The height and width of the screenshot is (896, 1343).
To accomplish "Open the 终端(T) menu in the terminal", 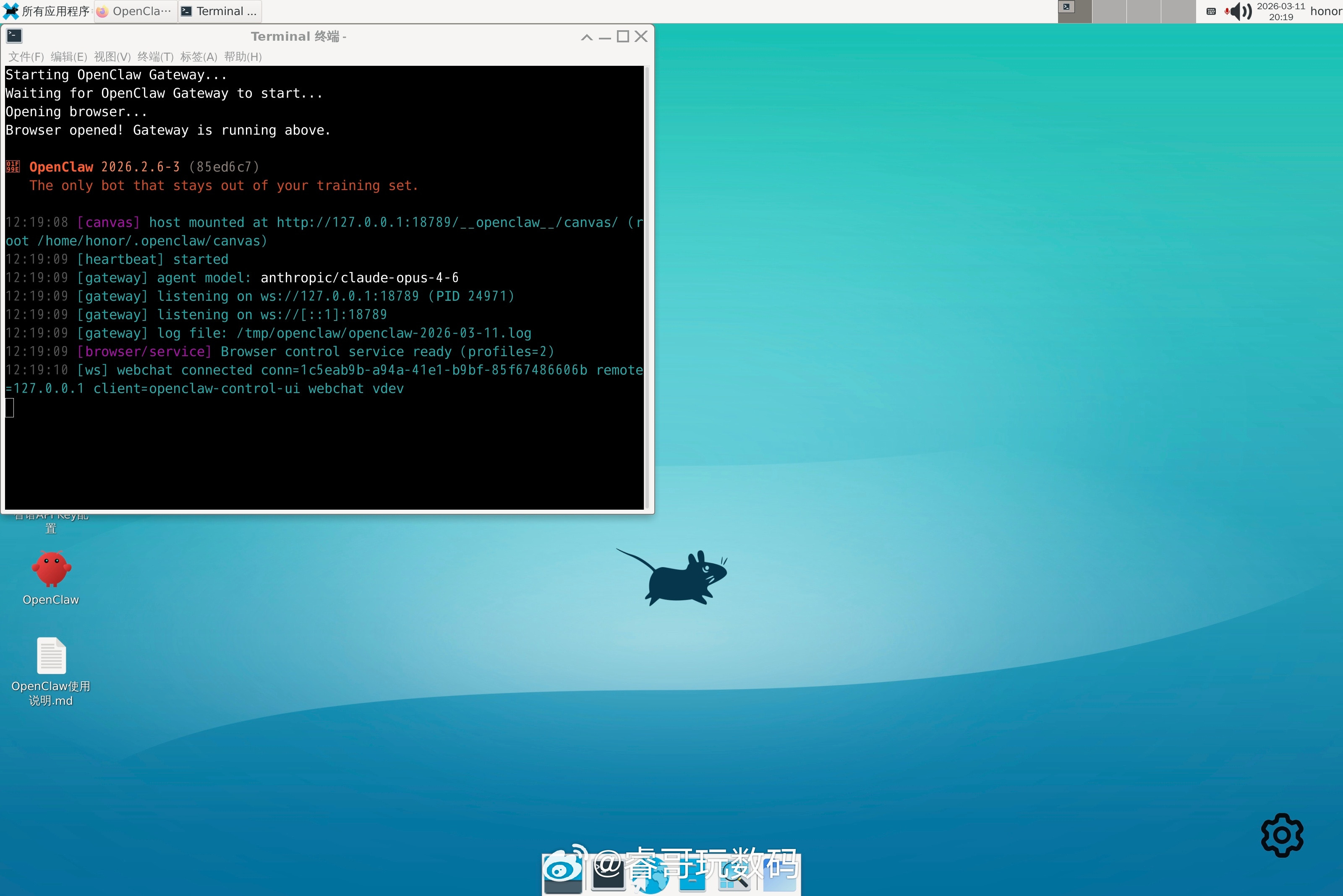I will (x=155, y=57).
